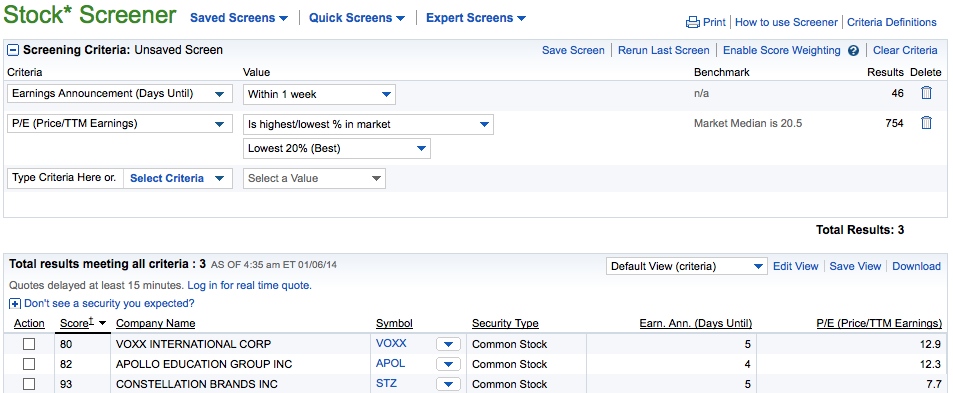The image size is (953, 393).
Task: Click the 7.7 P/E value
Action: (934, 384)
